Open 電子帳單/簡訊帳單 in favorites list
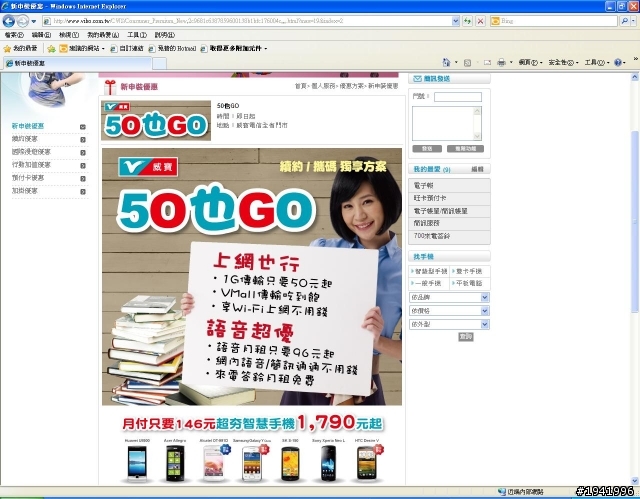640x499 pixels. coord(449,211)
